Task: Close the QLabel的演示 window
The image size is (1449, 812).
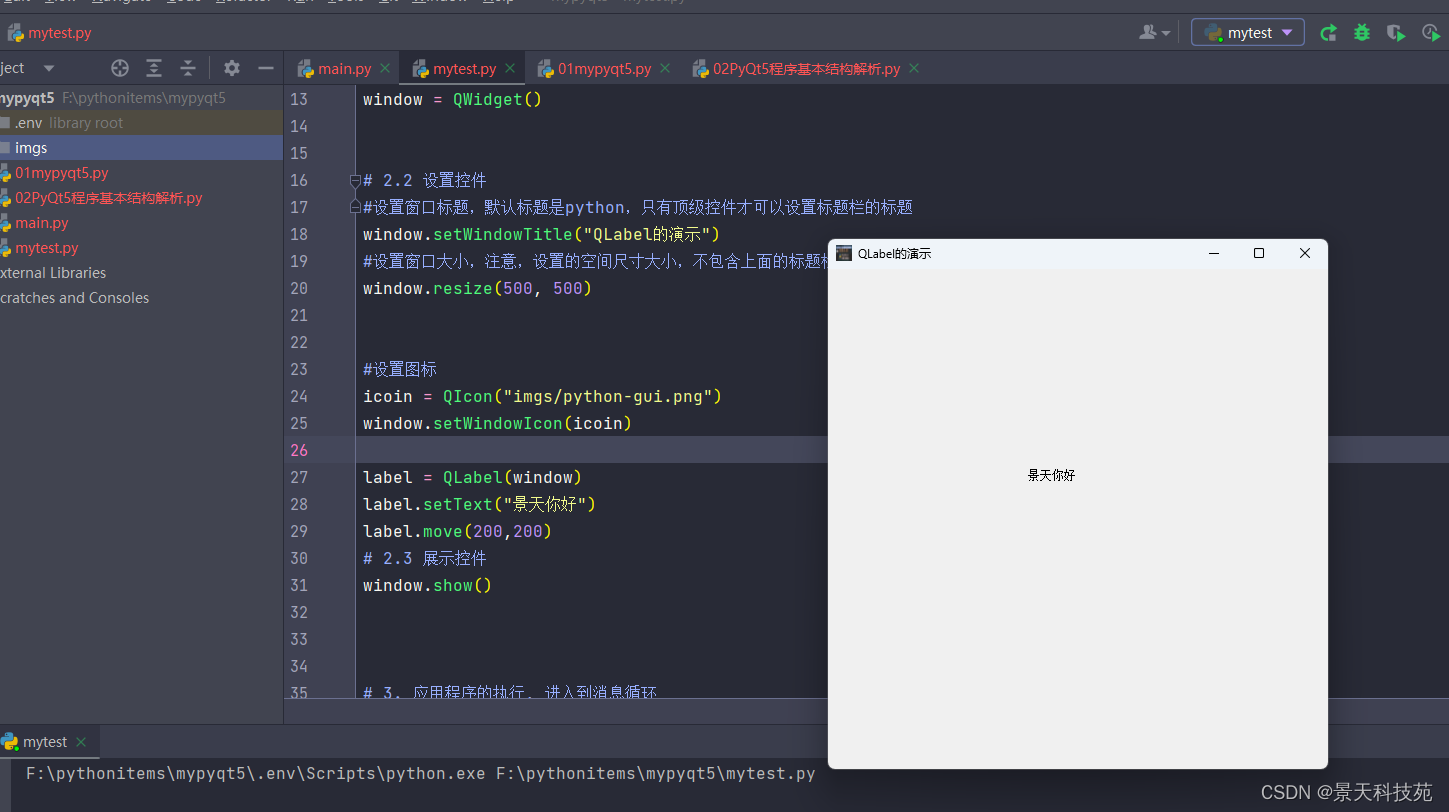Action: click(1304, 253)
